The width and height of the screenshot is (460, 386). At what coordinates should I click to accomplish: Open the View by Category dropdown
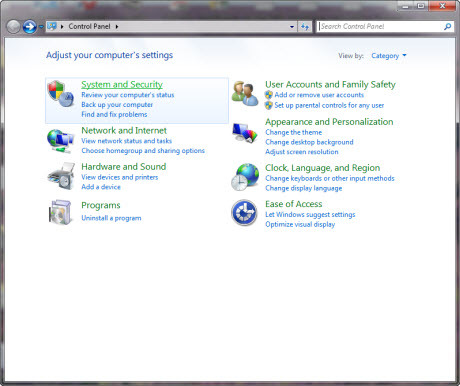(389, 56)
